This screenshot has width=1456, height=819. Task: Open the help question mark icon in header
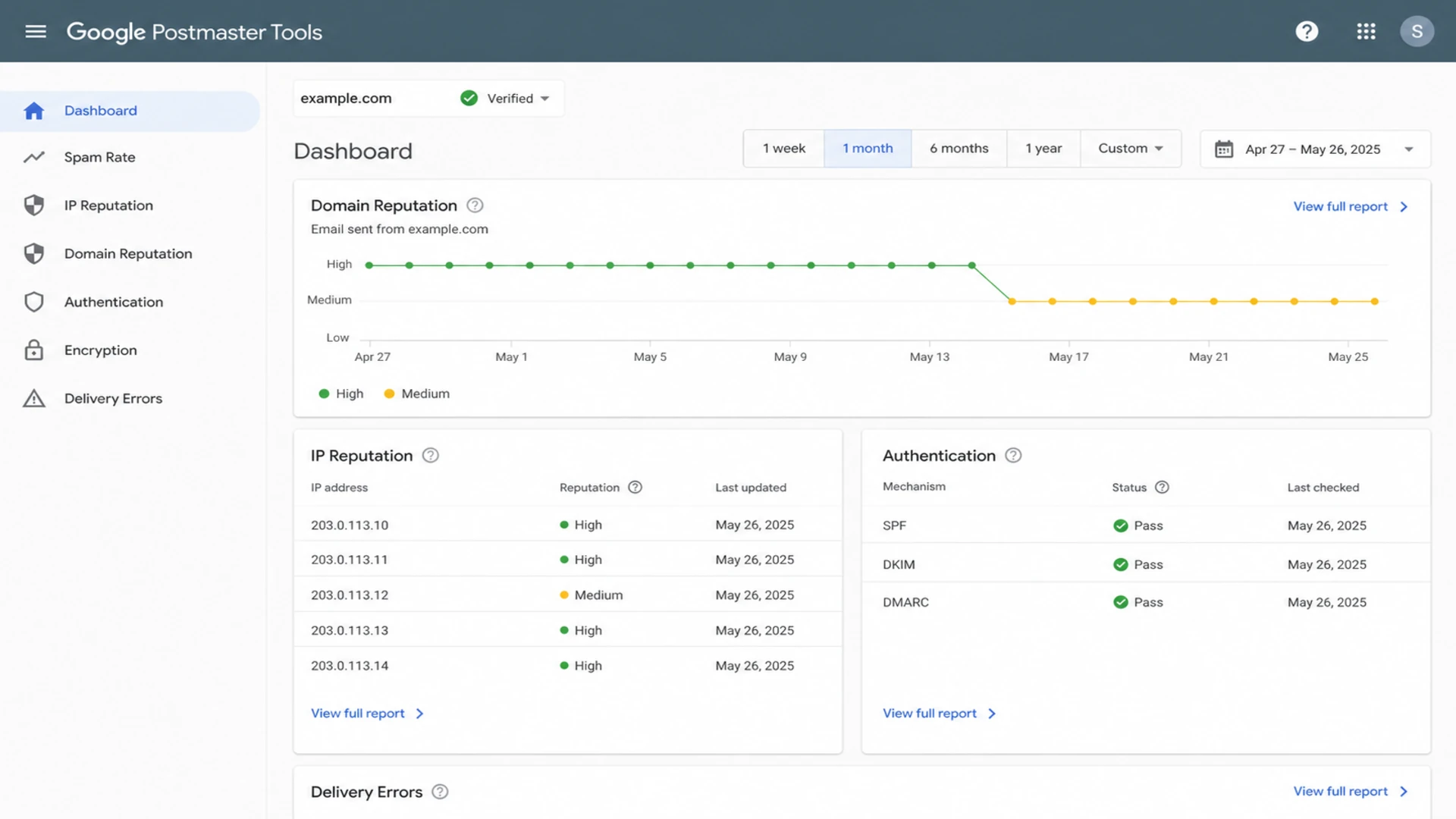click(1307, 31)
